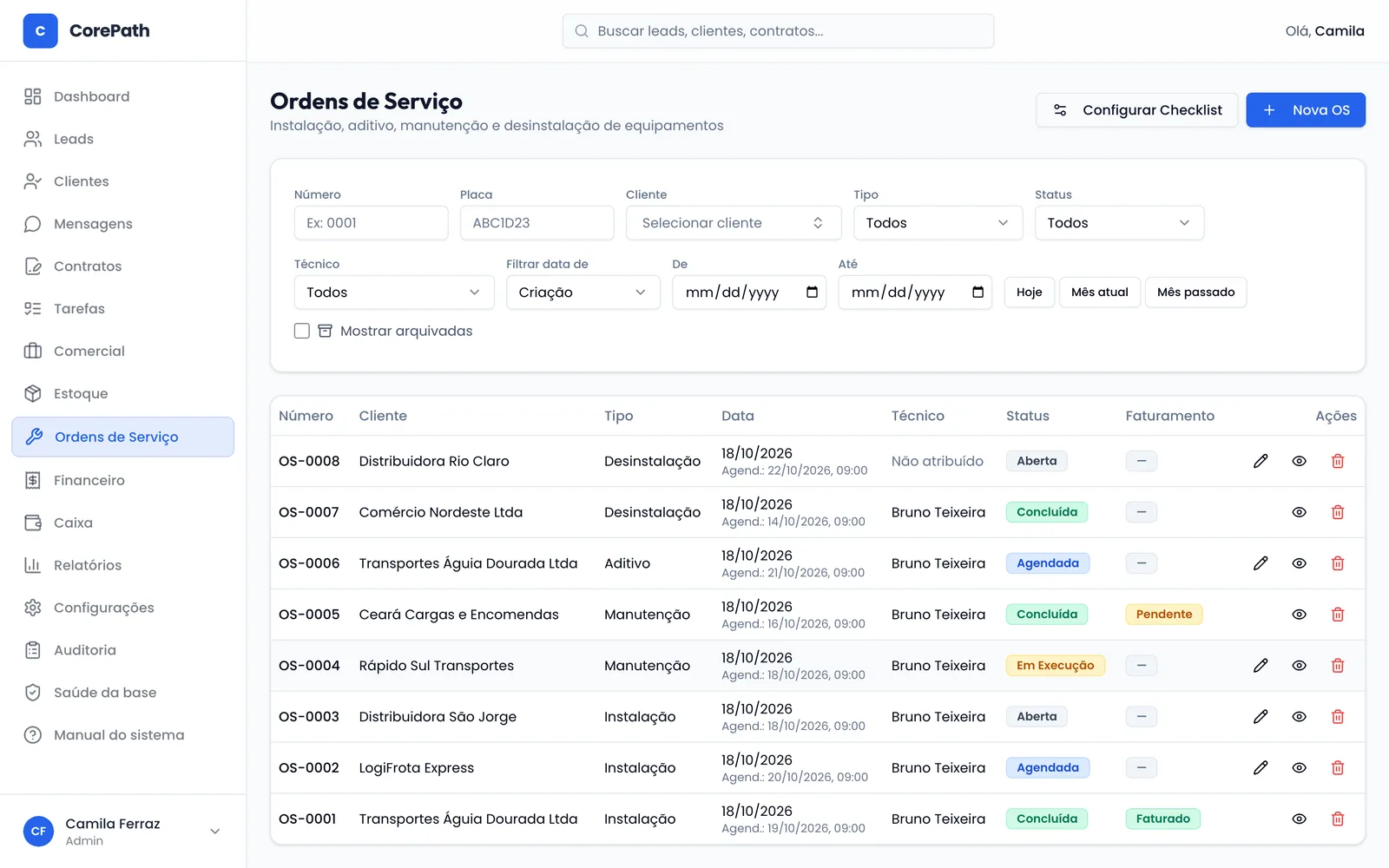
Task: Open calendar picker in De date field
Action: click(x=812, y=293)
